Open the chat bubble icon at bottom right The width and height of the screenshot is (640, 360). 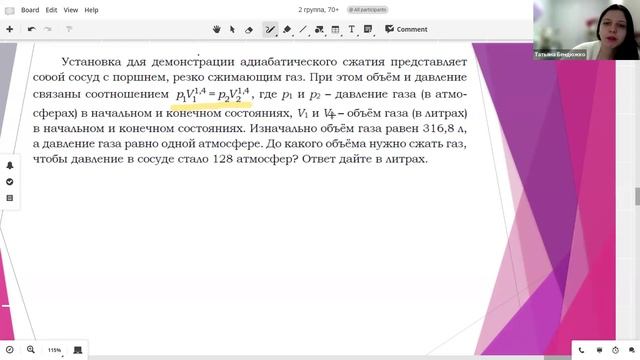(x=632, y=350)
